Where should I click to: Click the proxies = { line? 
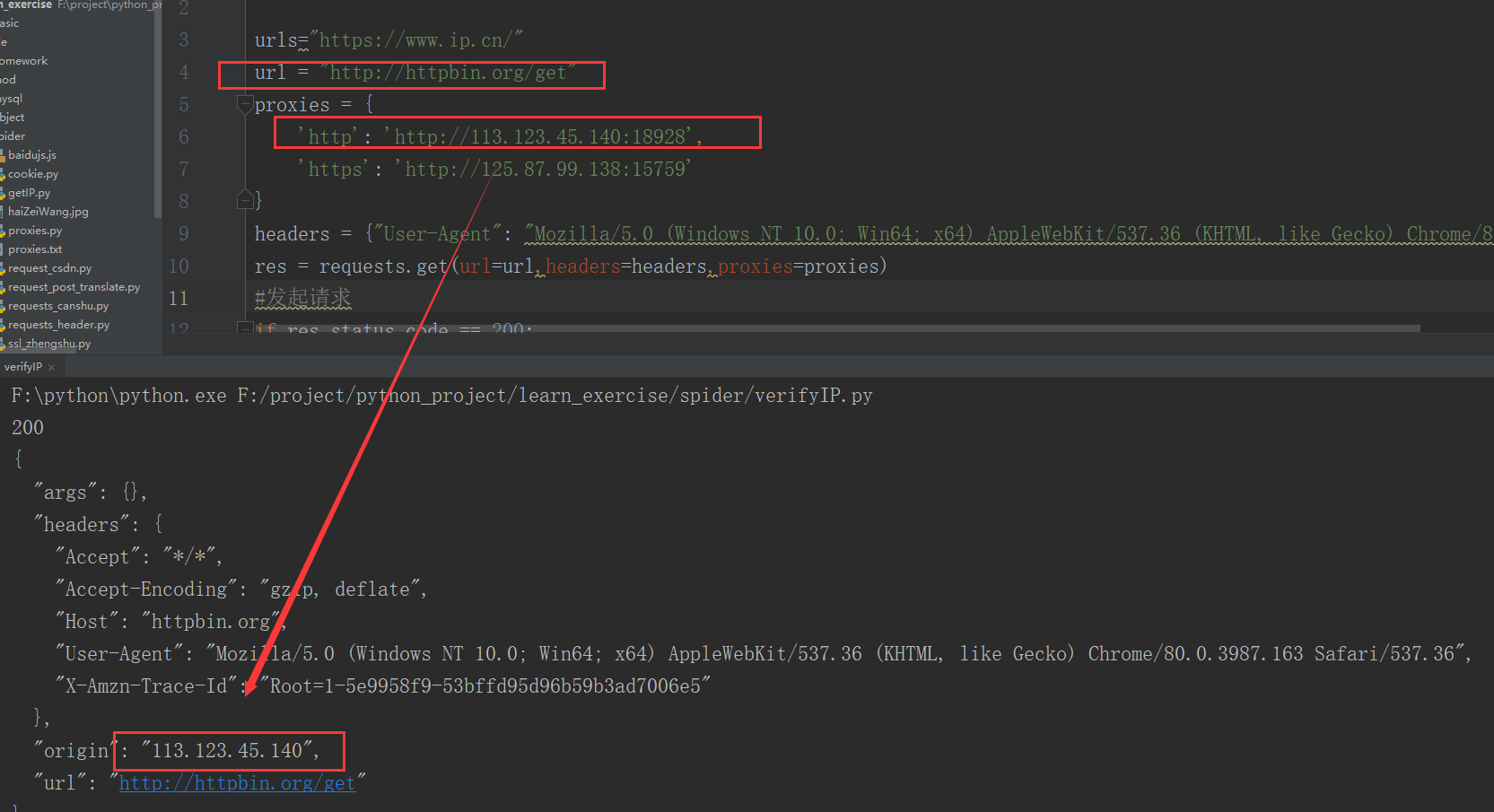pos(314,105)
